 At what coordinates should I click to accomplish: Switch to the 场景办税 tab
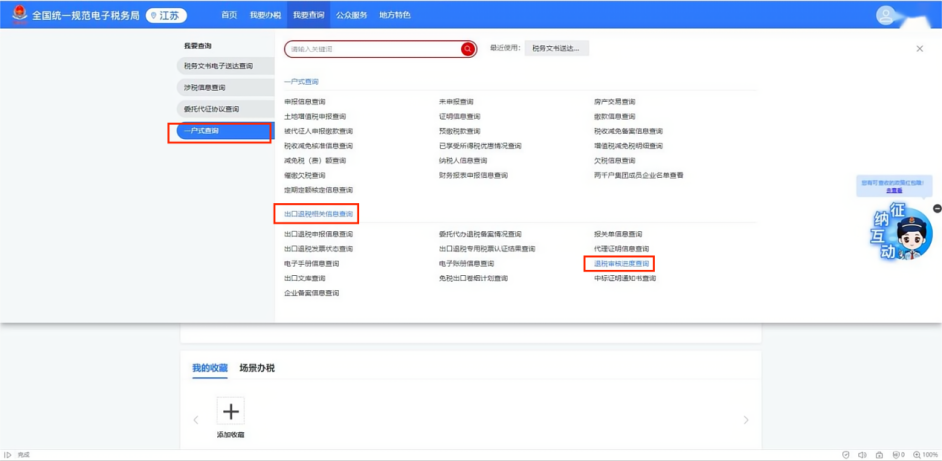(x=256, y=368)
